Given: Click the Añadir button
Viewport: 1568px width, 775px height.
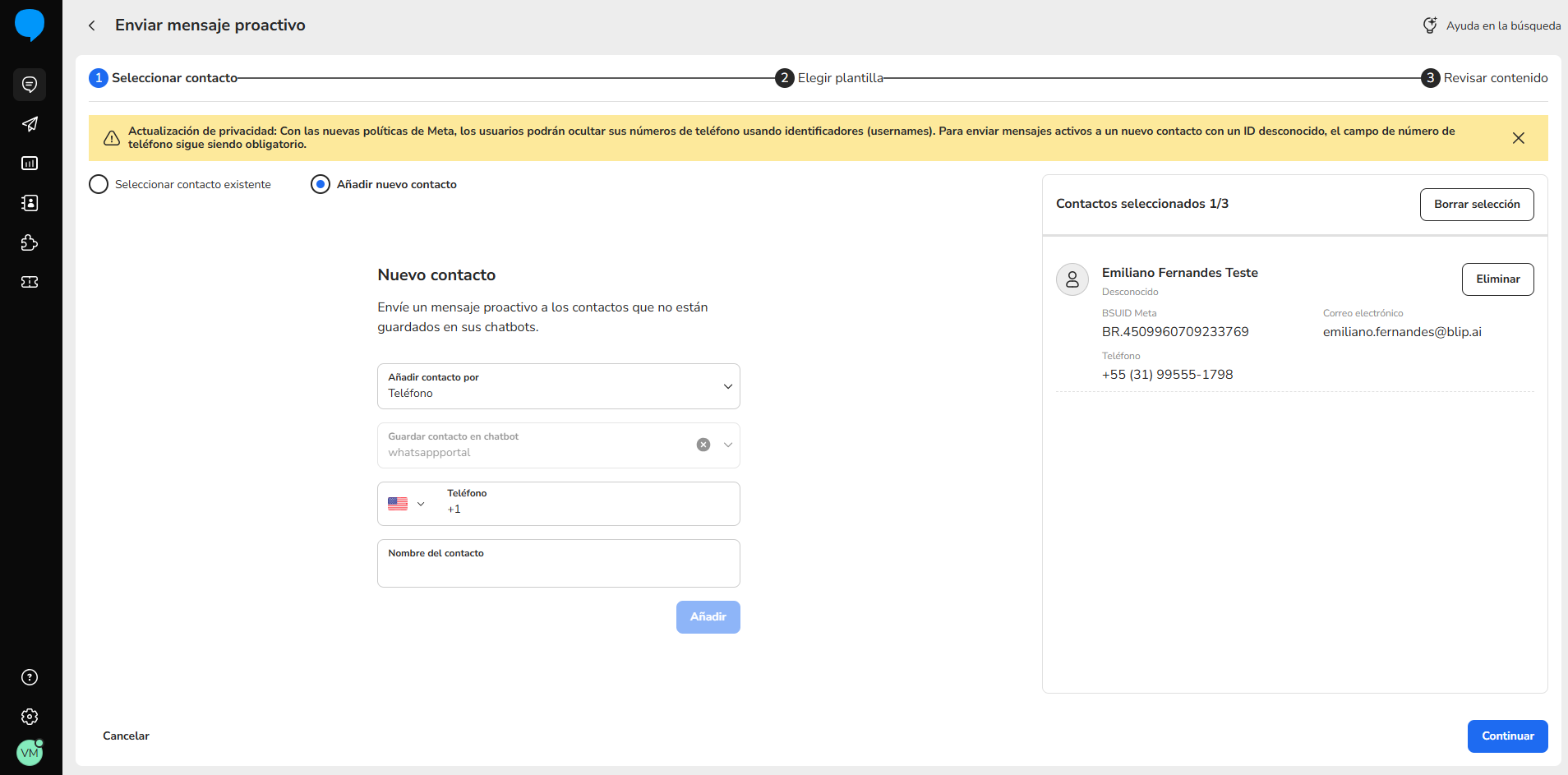Looking at the screenshot, I should [x=708, y=617].
